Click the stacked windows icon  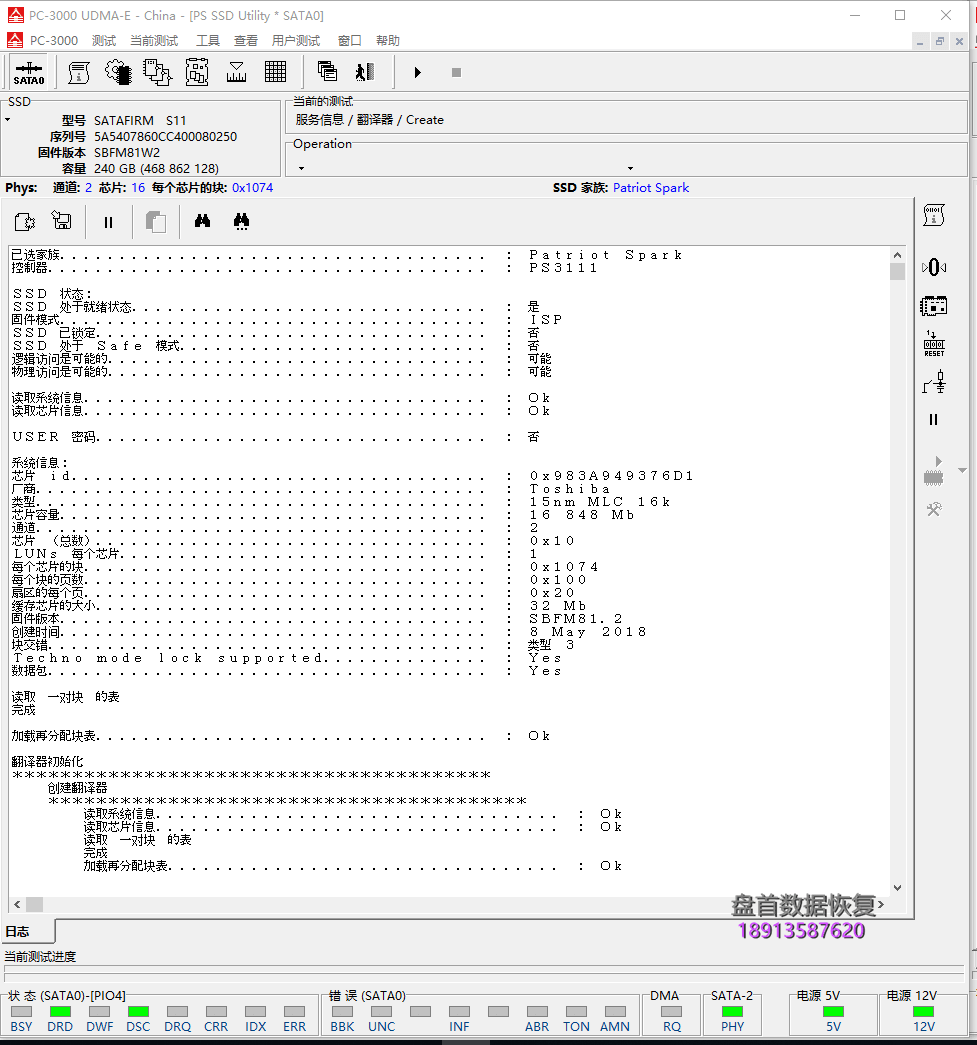click(327, 72)
